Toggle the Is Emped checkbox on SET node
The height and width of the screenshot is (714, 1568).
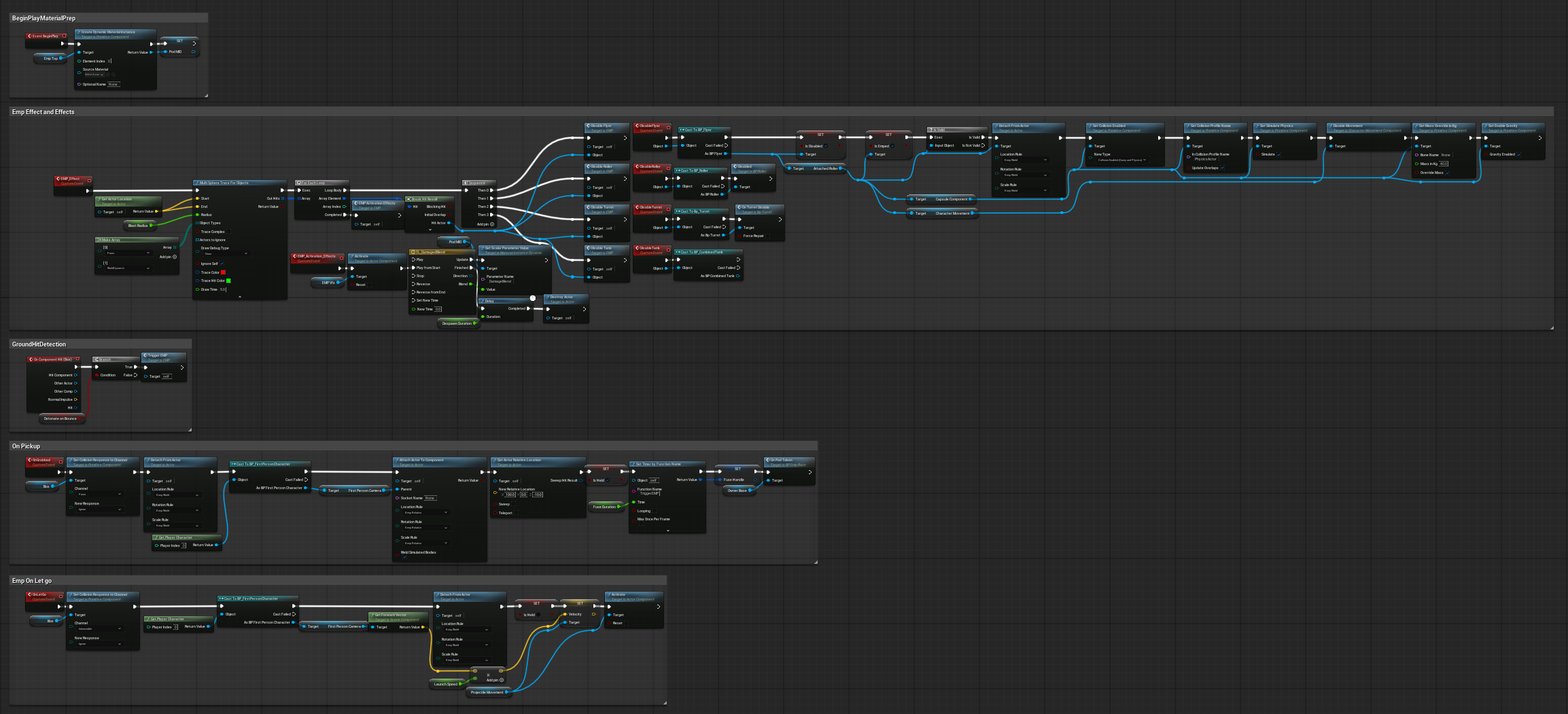(x=892, y=146)
